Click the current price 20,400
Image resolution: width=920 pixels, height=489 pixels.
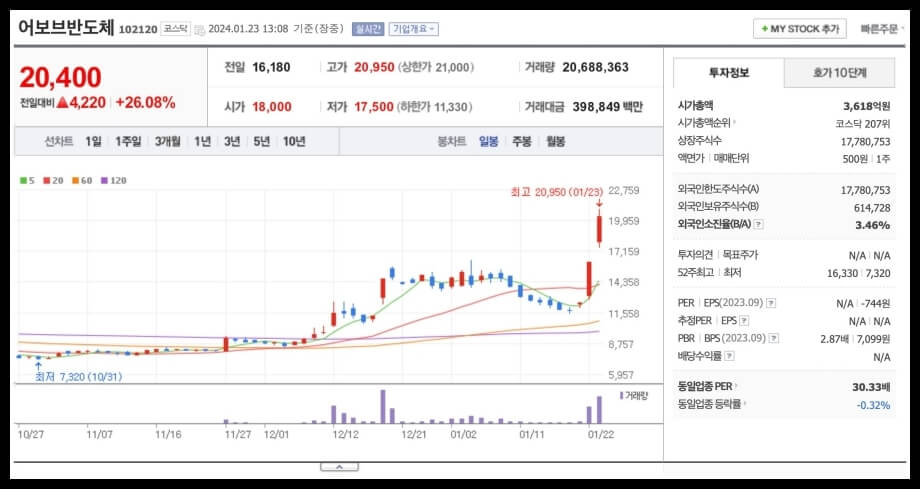[60, 77]
